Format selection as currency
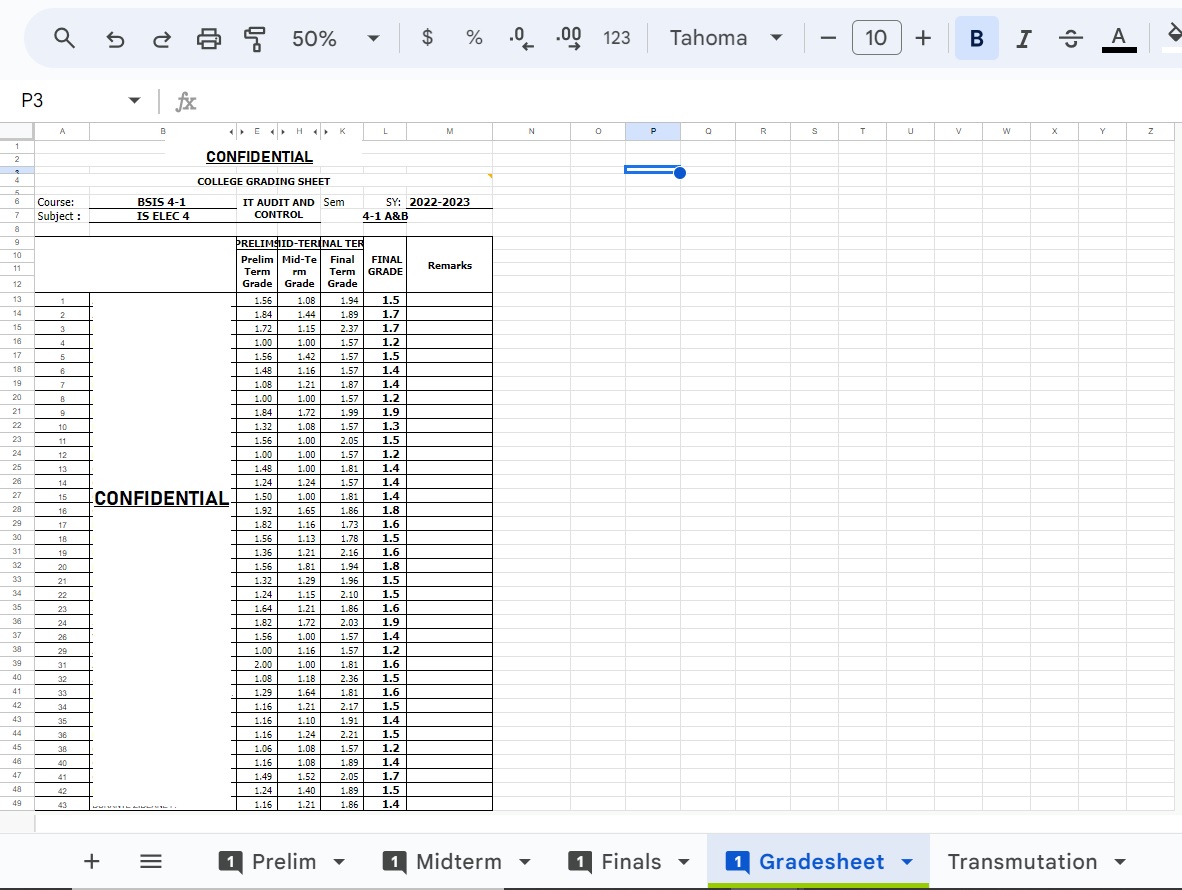Screen dimensions: 1182x890 427,38
